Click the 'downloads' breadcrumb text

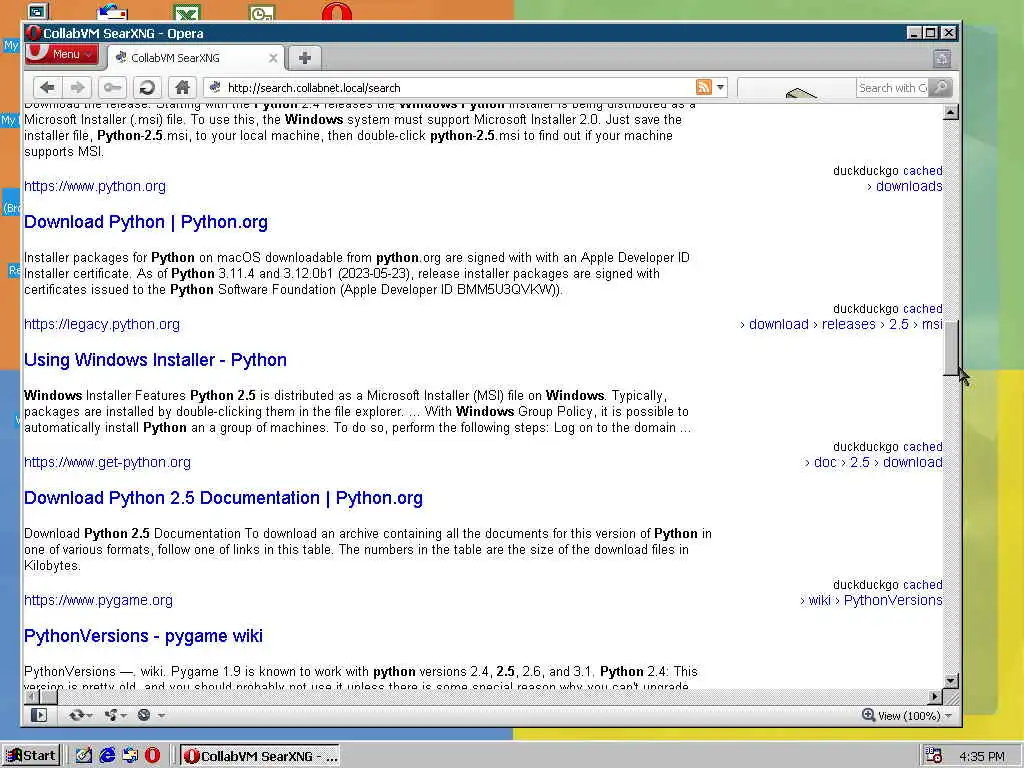[x=909, y=186]
